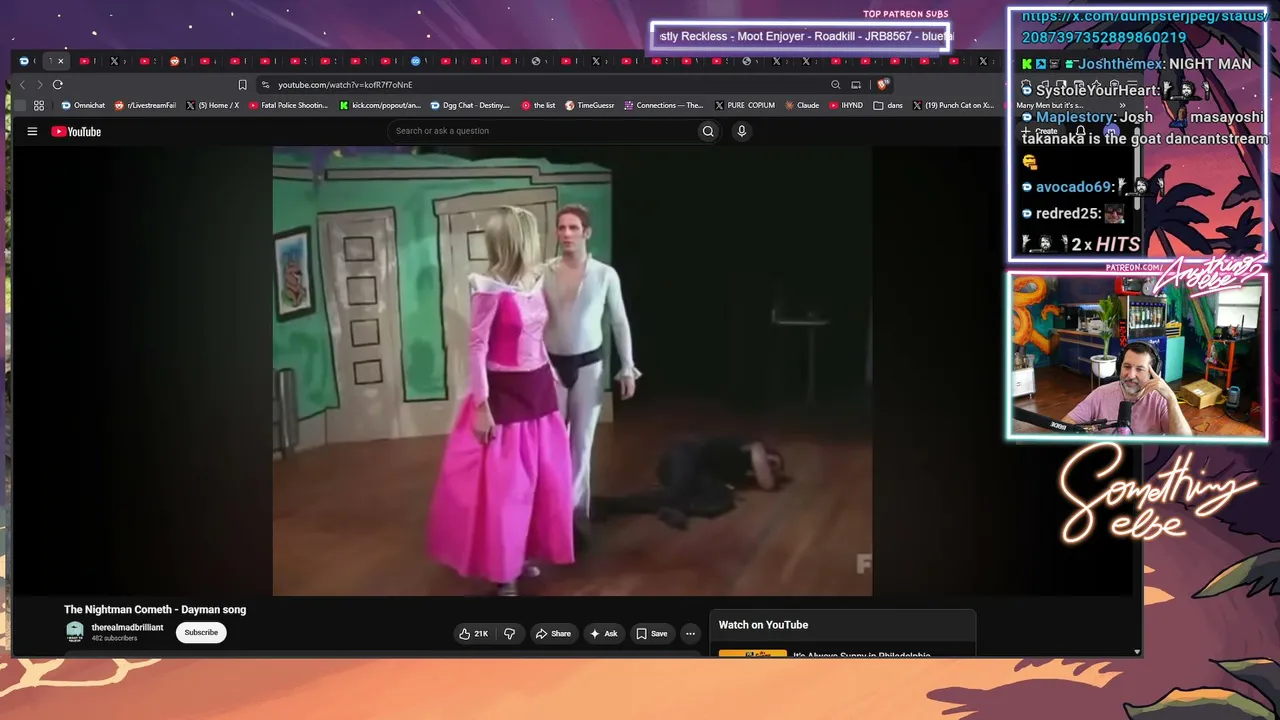Click the redred25 username in chat
The height and width of the screenshot is (720, 1280).
(1067, 213)
